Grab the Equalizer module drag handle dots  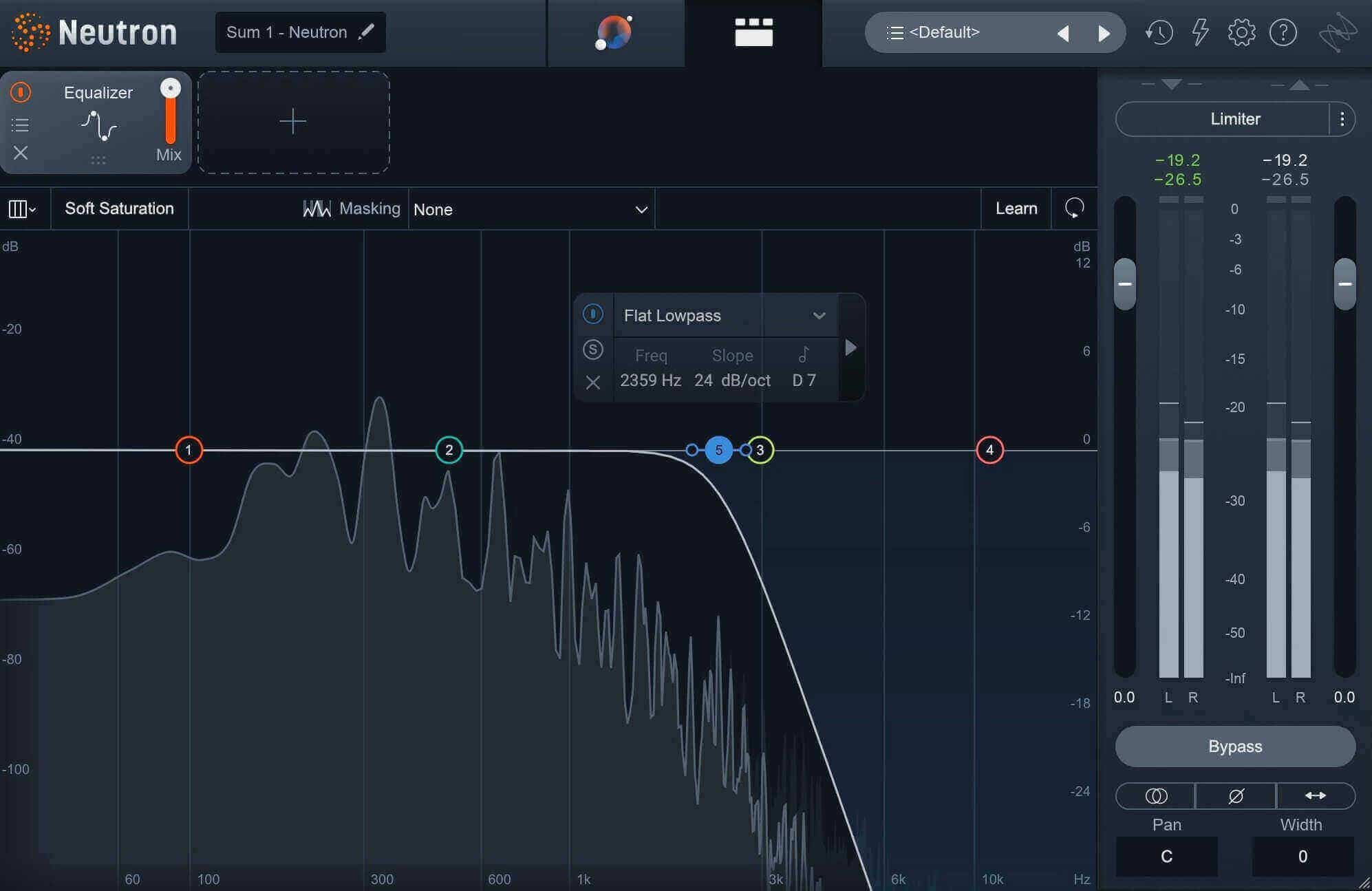[x=98, y=160]
